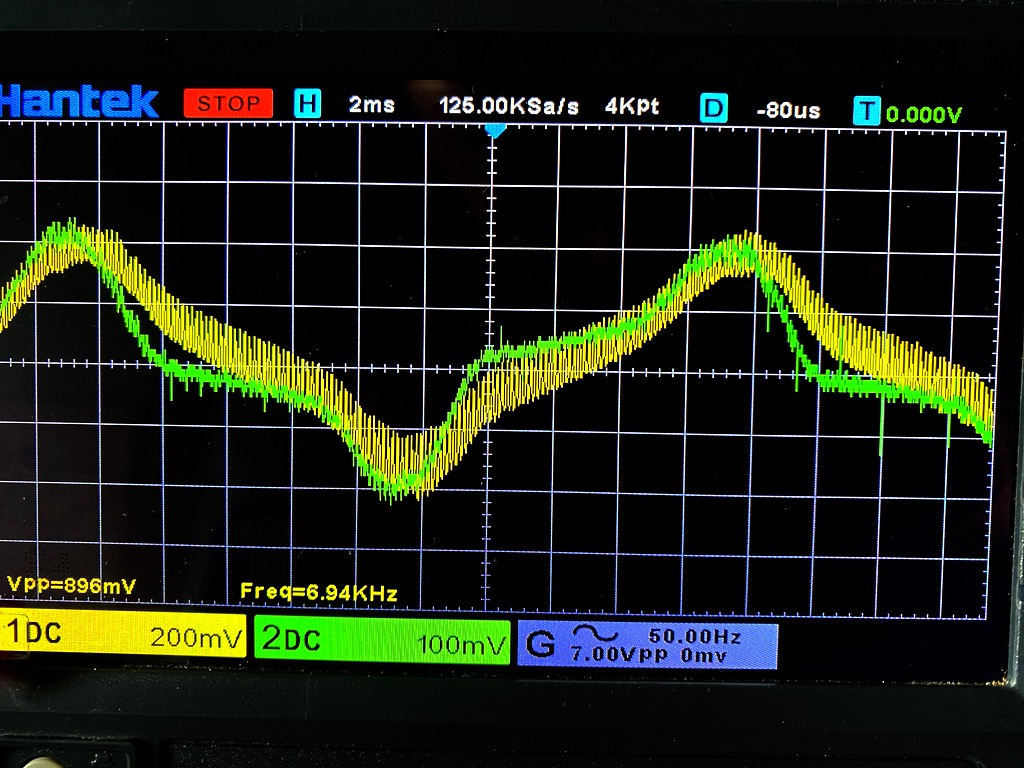The height and width of the screenshot is (768, 1024).
Task: Click the Hantek logo
Action: 79,102
